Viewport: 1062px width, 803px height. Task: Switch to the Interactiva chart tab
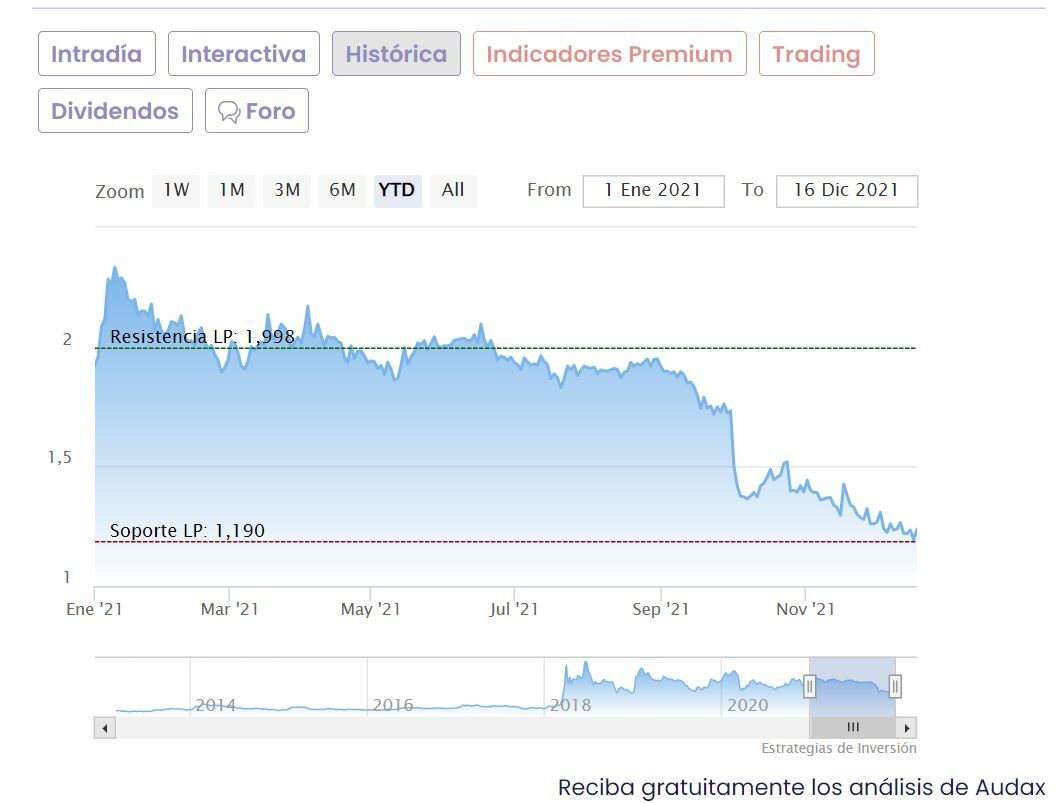pos(243,54)
